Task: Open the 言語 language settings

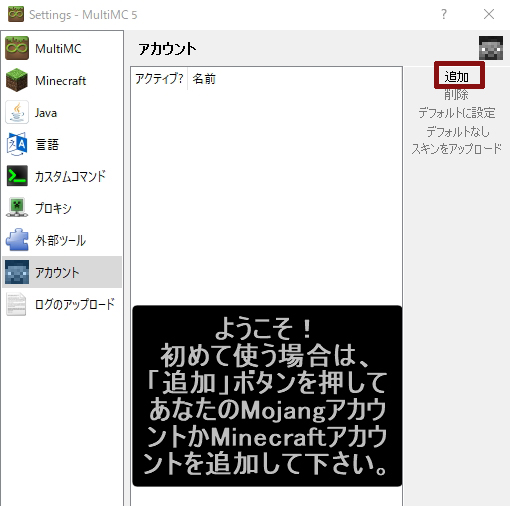Action: (x=47, y=145)
